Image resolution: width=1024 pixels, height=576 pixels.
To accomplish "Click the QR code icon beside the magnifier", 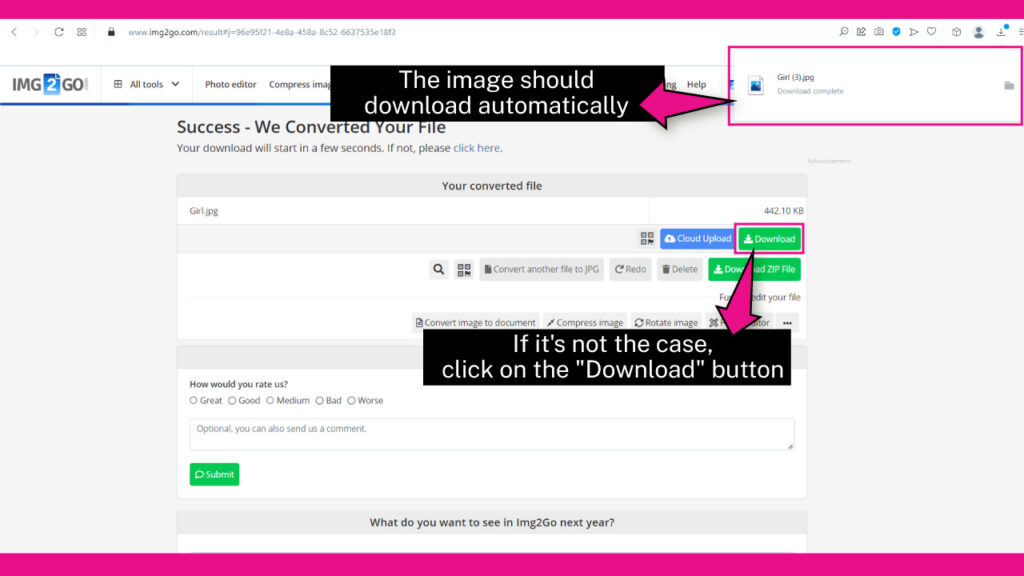I will coord(464,269).
